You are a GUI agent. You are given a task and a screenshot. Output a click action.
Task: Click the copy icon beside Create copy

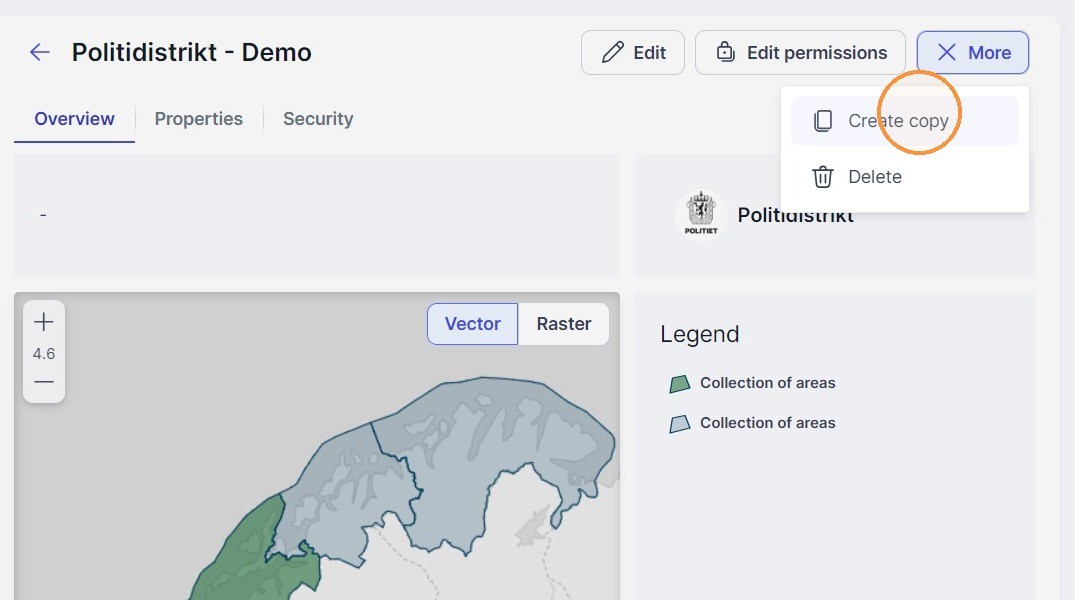[x=823, y=121]
